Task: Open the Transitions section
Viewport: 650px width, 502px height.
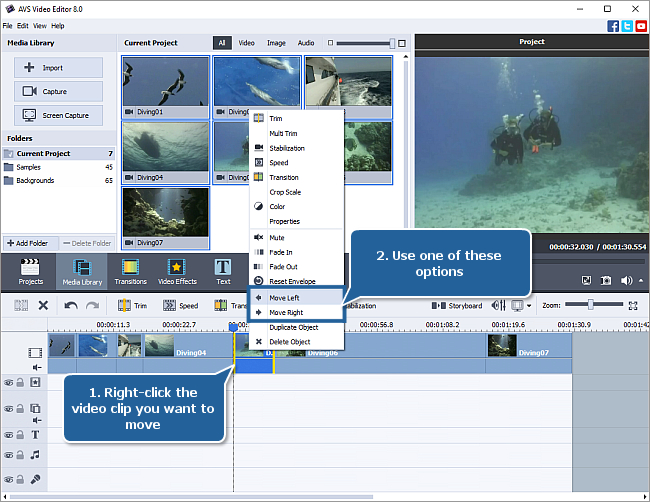Action: (131, 272)
